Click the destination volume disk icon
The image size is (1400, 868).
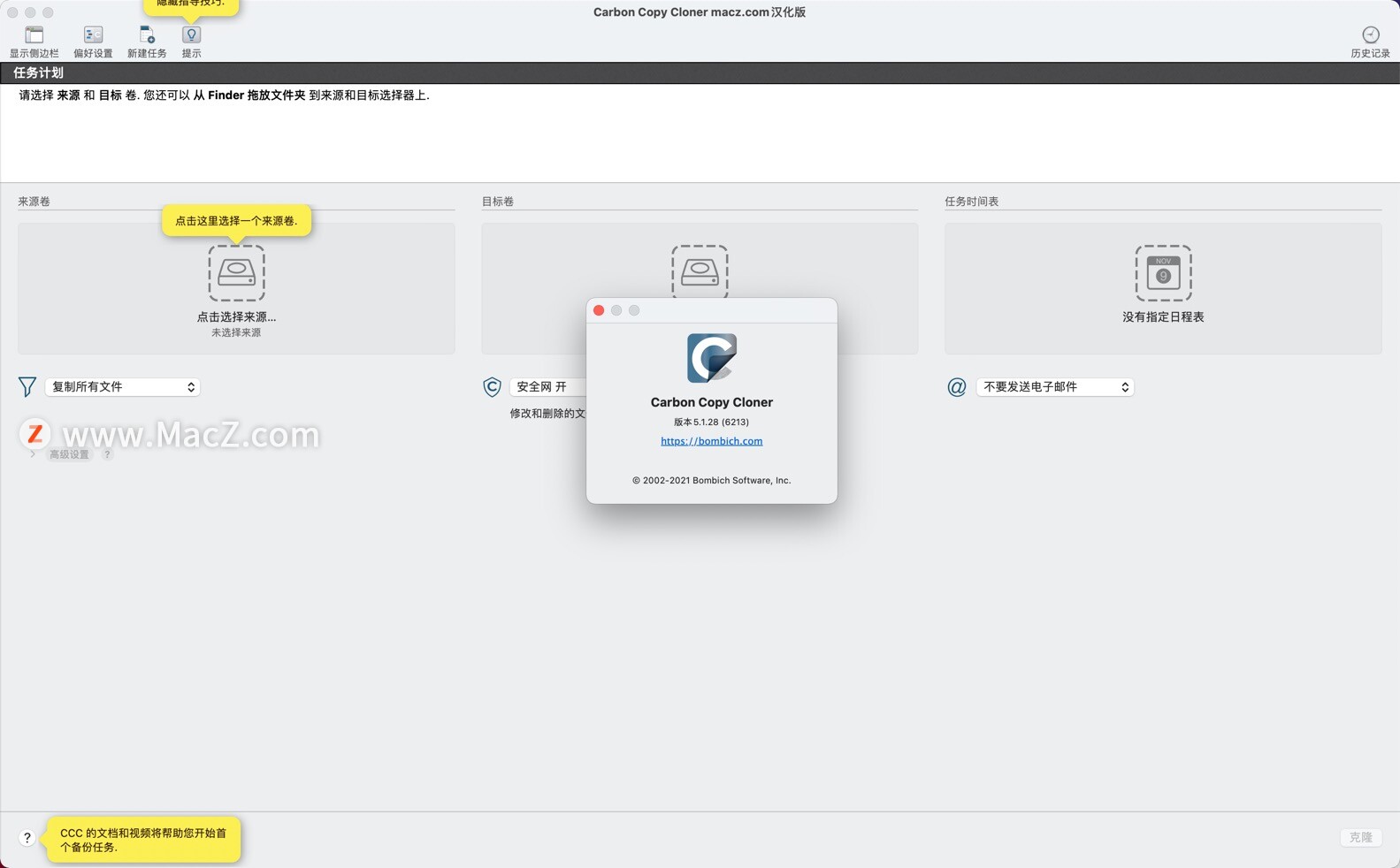(x=700, y=271)
